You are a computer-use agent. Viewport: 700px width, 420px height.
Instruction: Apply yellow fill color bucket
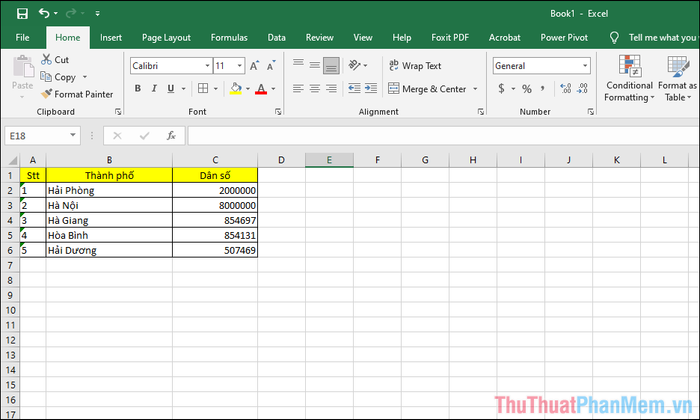pyautogui.click(x=236, y=88)
